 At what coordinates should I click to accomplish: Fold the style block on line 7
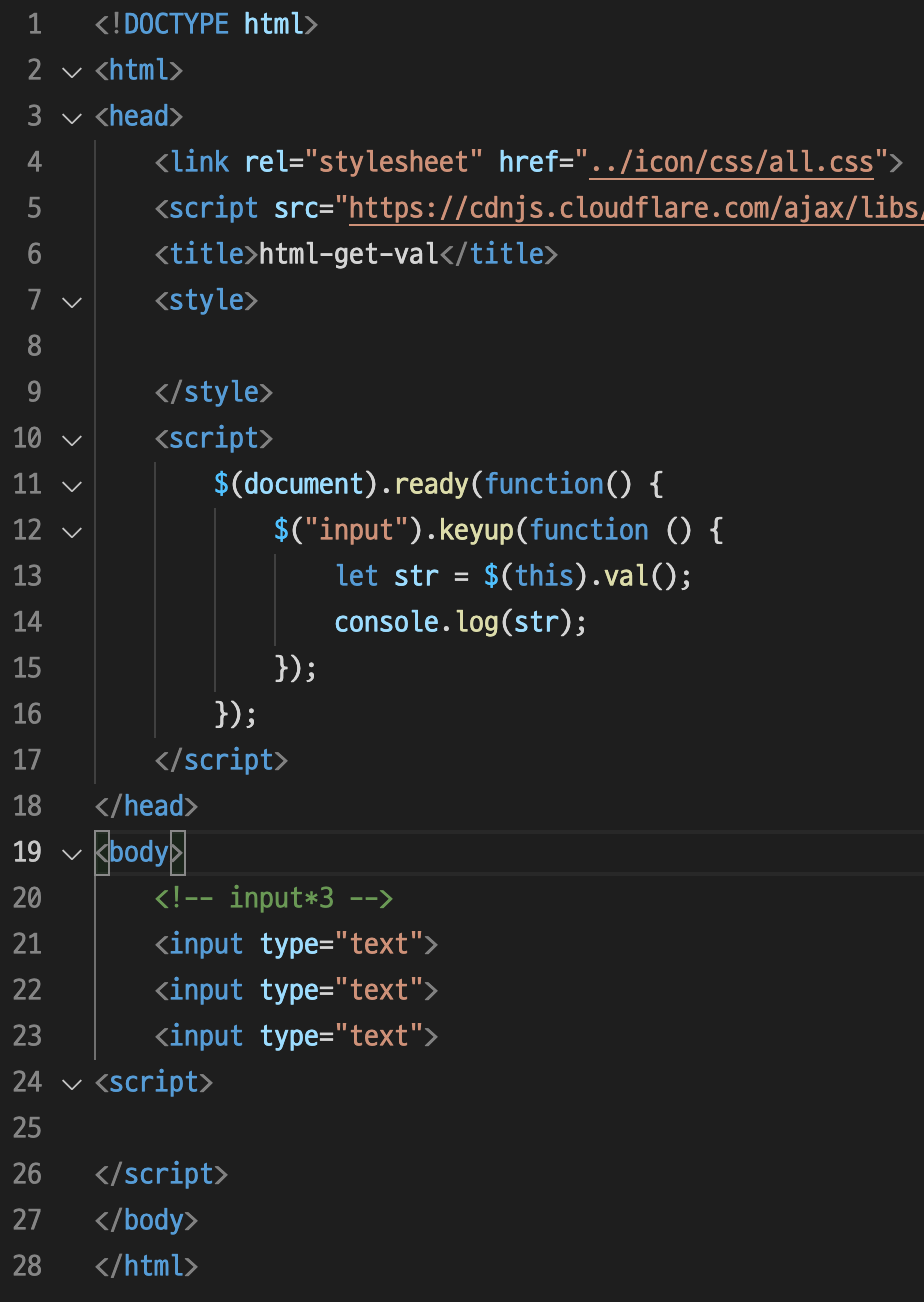[71, 301]
